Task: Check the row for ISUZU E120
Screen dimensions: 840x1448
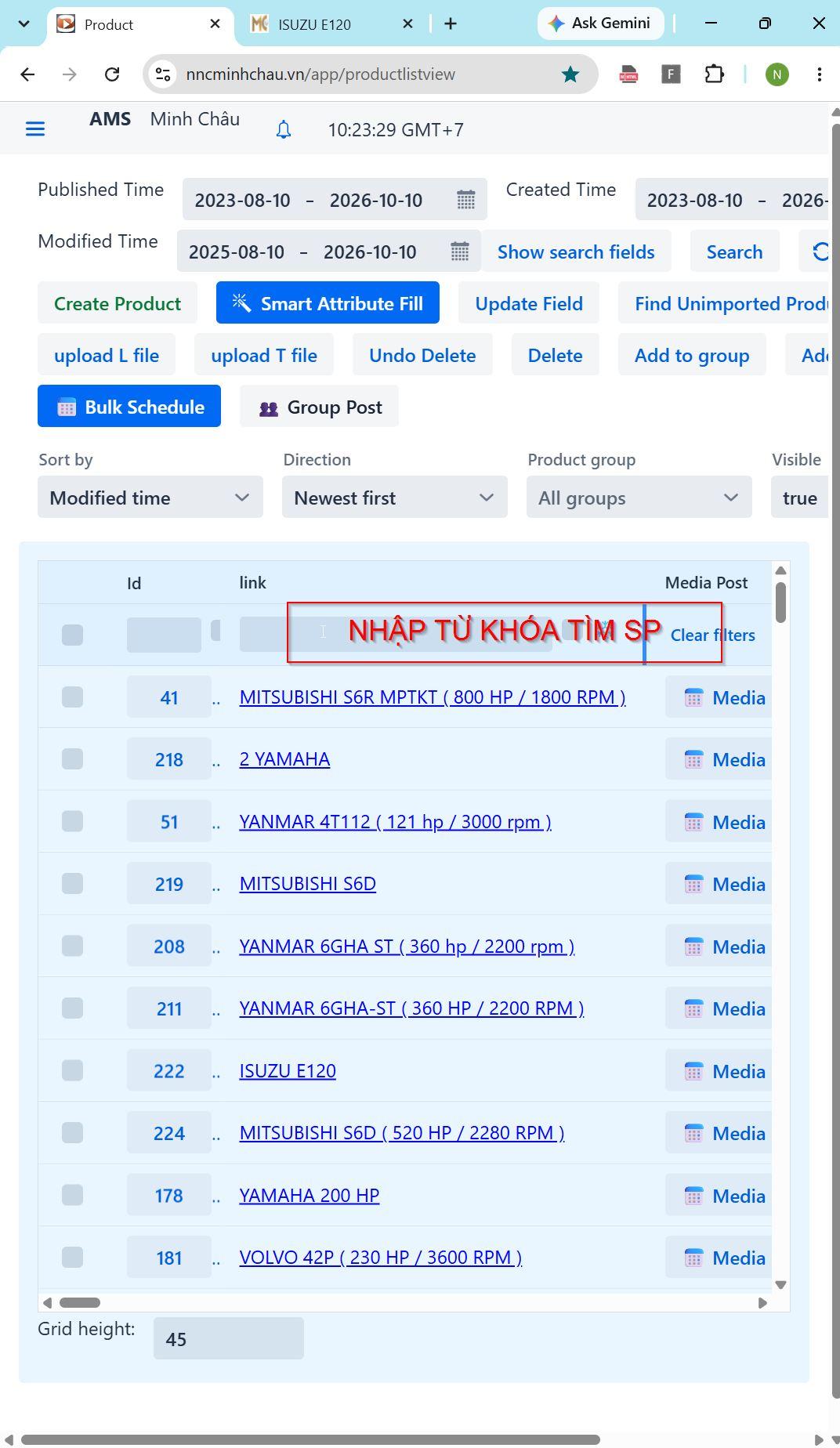Action: pyautogui.click(x=72, y=1070)
